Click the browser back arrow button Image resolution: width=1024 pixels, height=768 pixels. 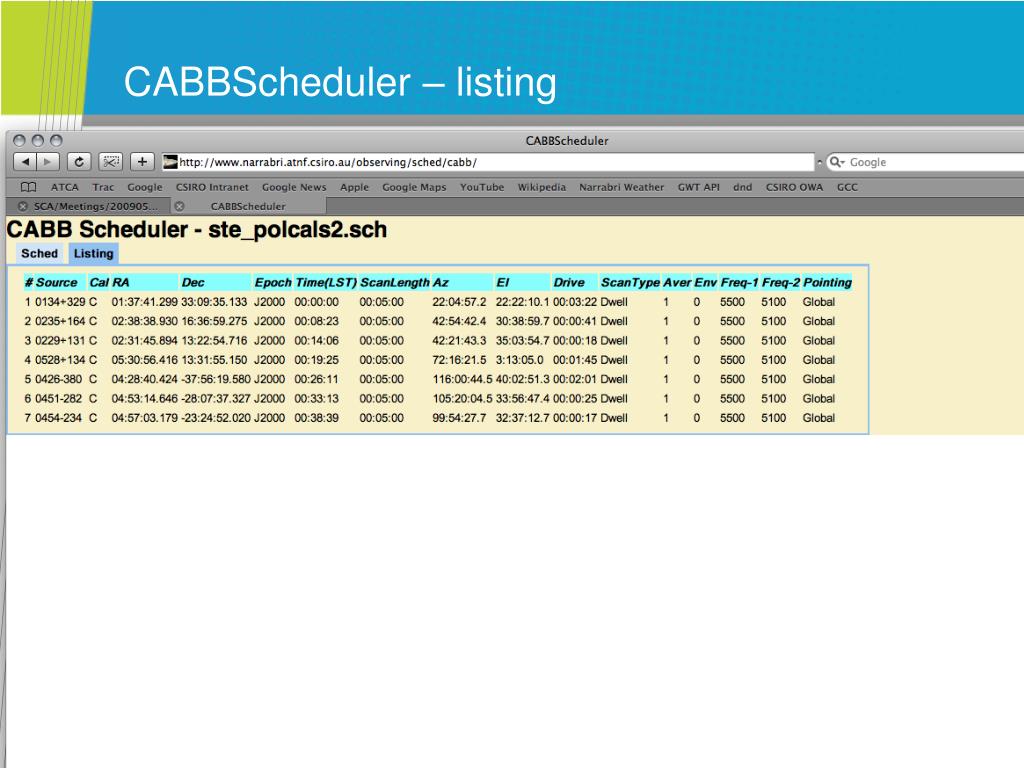[x=25, y=161]
